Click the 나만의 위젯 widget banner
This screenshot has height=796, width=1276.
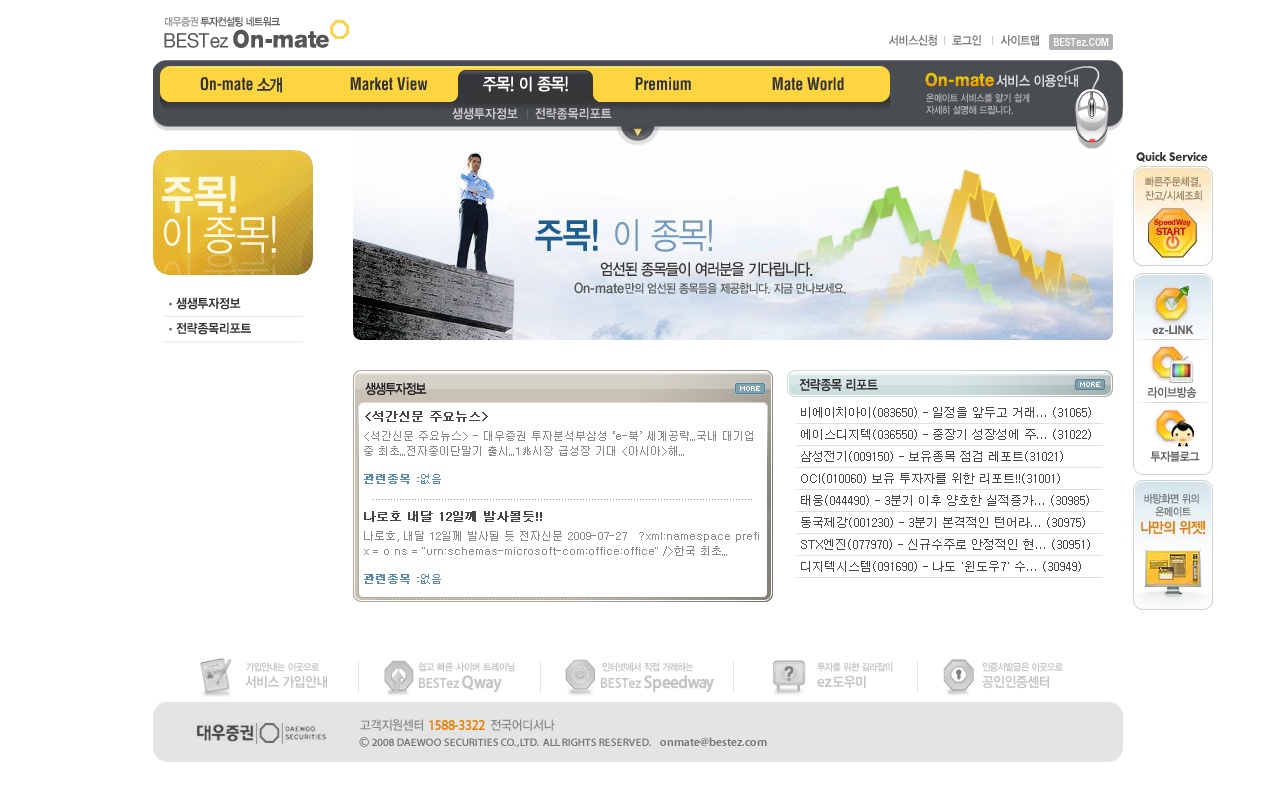point(1172,546)
